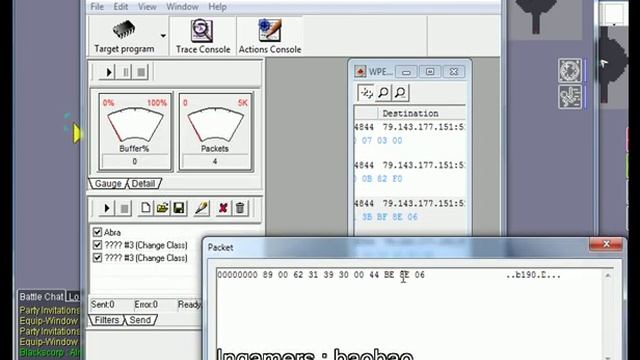Start logging with the top play button
Screen dimensions: 640x360
108,72
